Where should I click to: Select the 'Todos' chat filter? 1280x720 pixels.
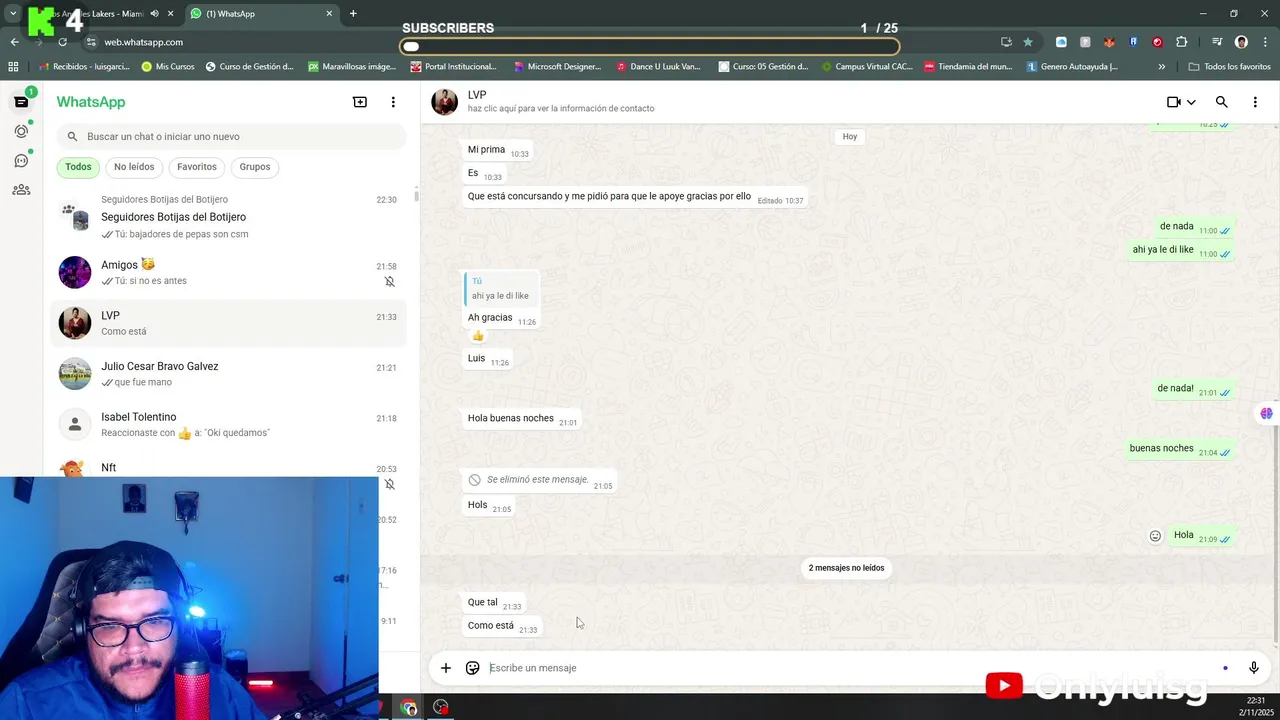click(78, 167)
